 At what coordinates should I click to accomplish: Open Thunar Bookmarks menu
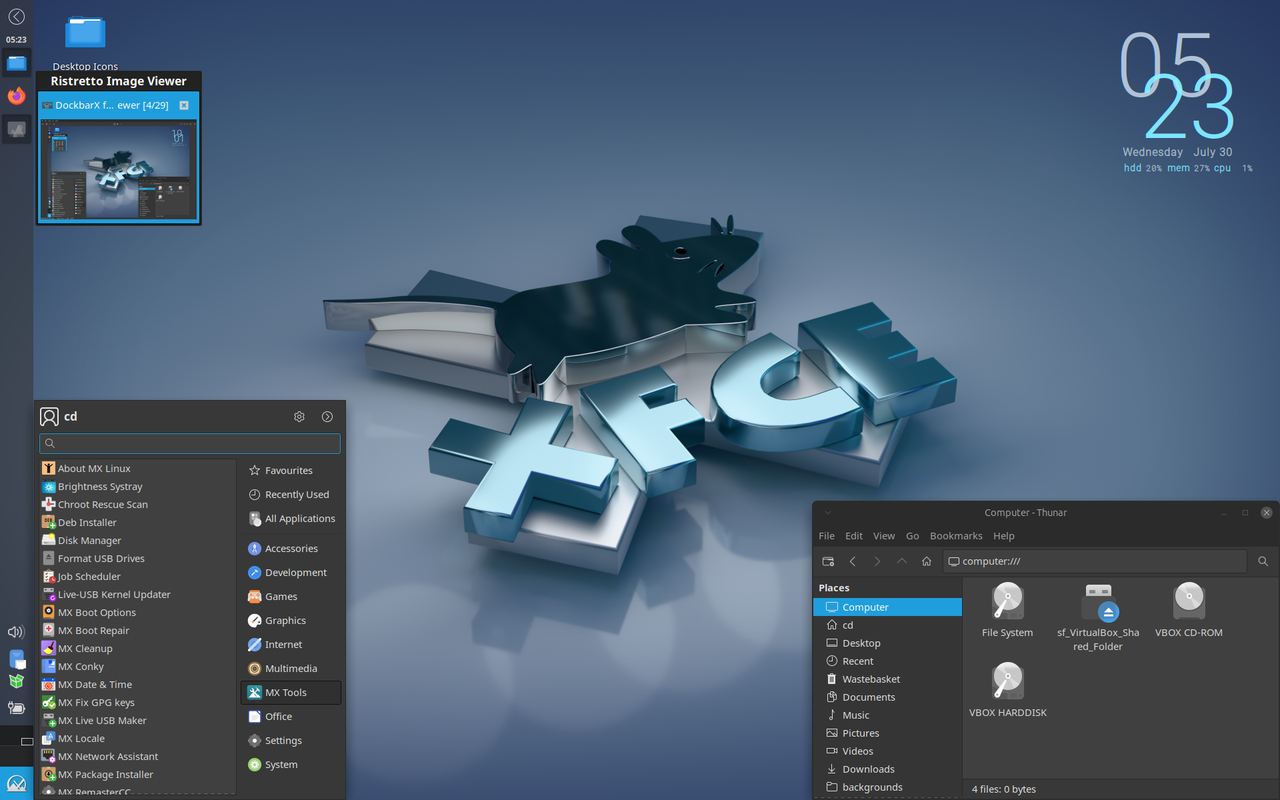tap(956, 536)
